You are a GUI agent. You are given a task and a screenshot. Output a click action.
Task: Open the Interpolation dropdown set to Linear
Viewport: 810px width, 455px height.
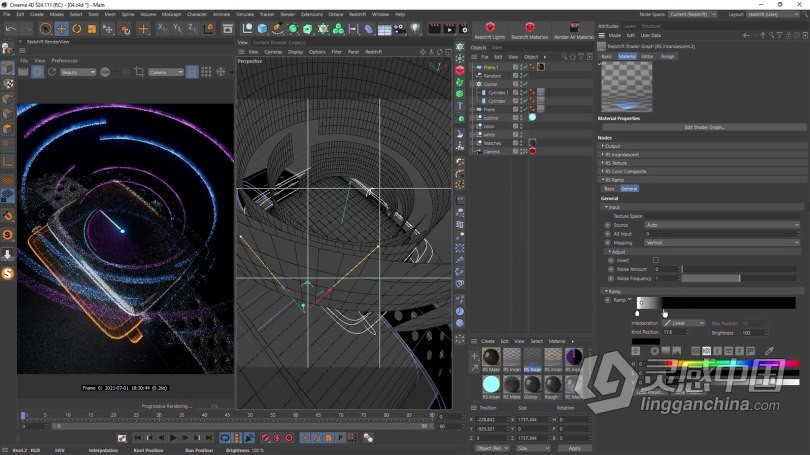(684, 323)
